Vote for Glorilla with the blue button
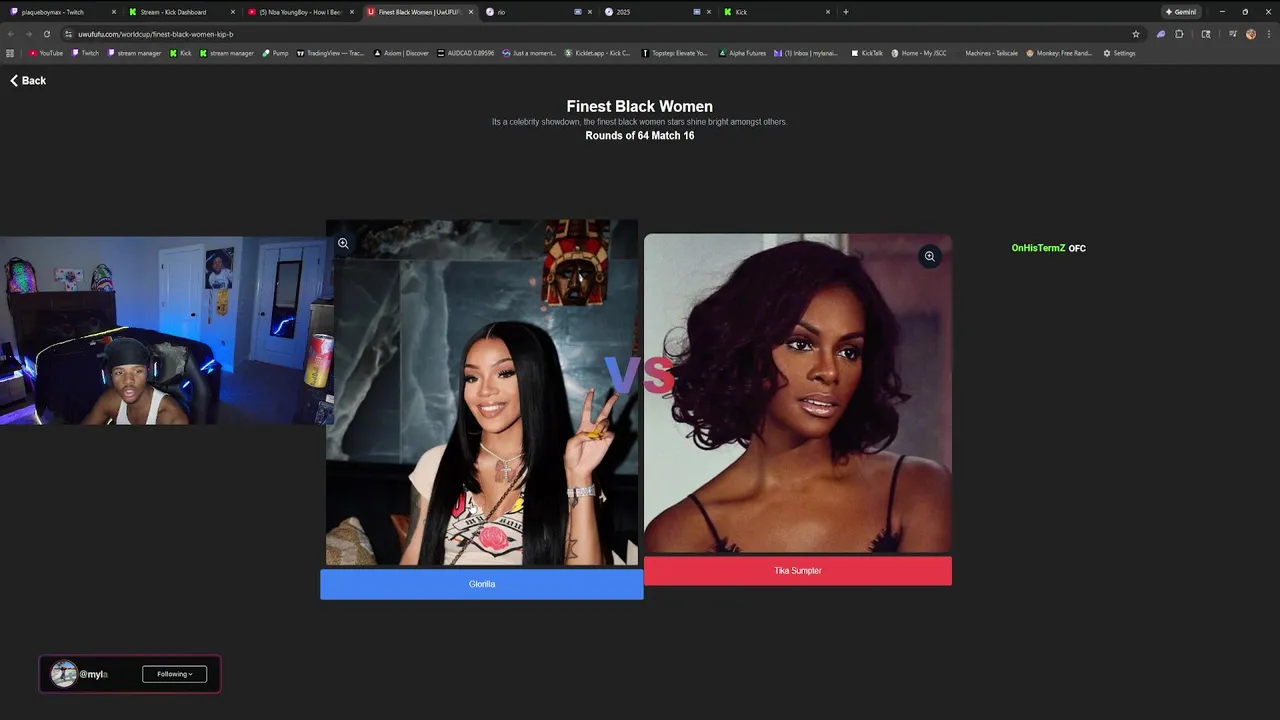The width and height of the screenshot is (1280, 720). point(481,584)
